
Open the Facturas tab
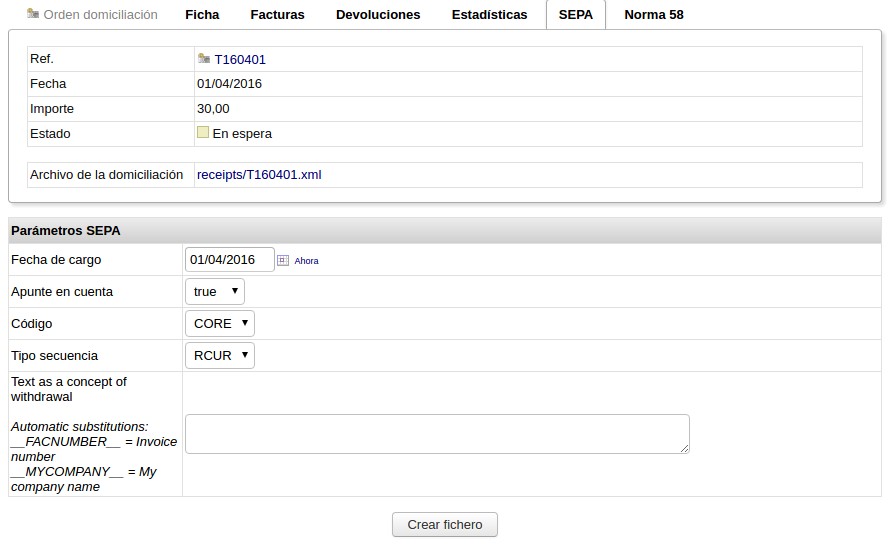tap(277, 15)
